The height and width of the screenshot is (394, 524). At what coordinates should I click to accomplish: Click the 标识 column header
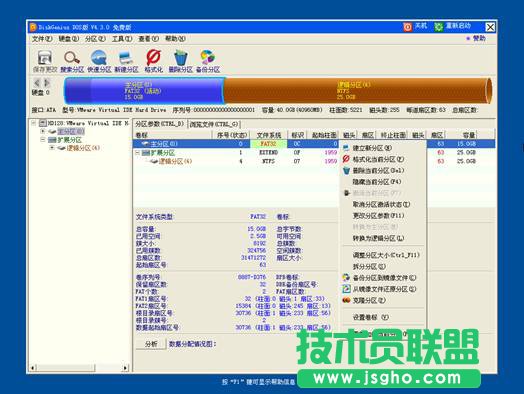click(297, 135)
